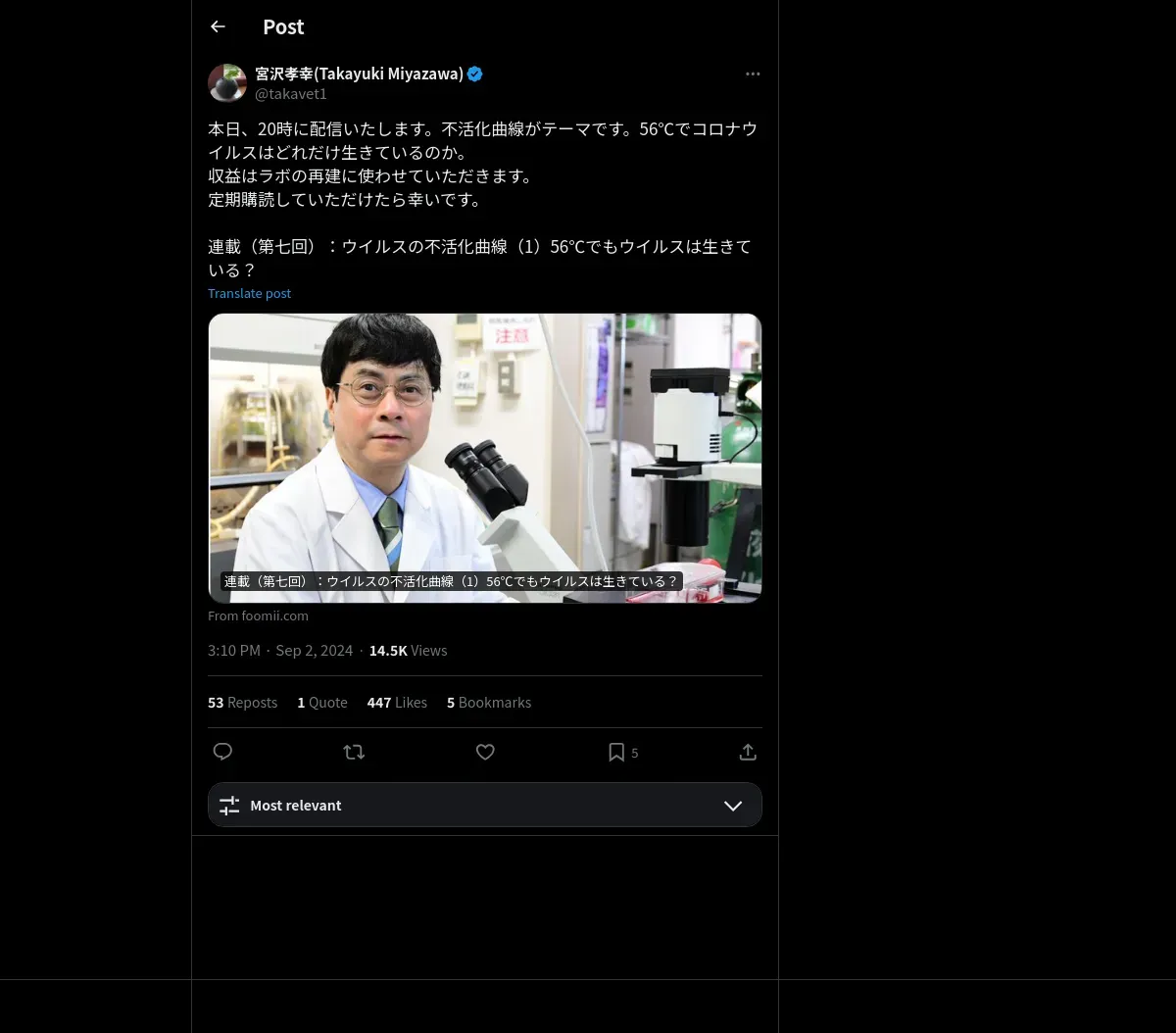Click the image caption 連載（第七回） overlay
This screenshot has height=1033, width=1176.
click(451, 581)
